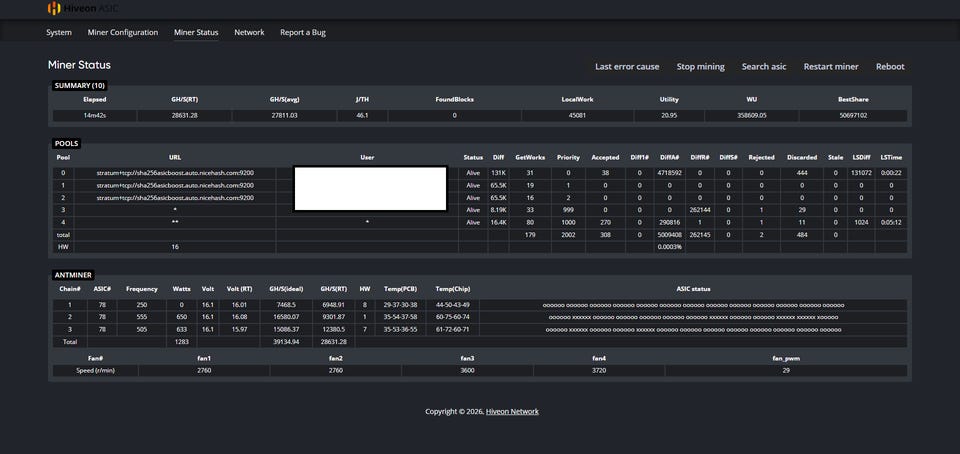Click chain 1 Frequency value 250
The width and height of the screenshot is (960, 454).
click(141, 305)
